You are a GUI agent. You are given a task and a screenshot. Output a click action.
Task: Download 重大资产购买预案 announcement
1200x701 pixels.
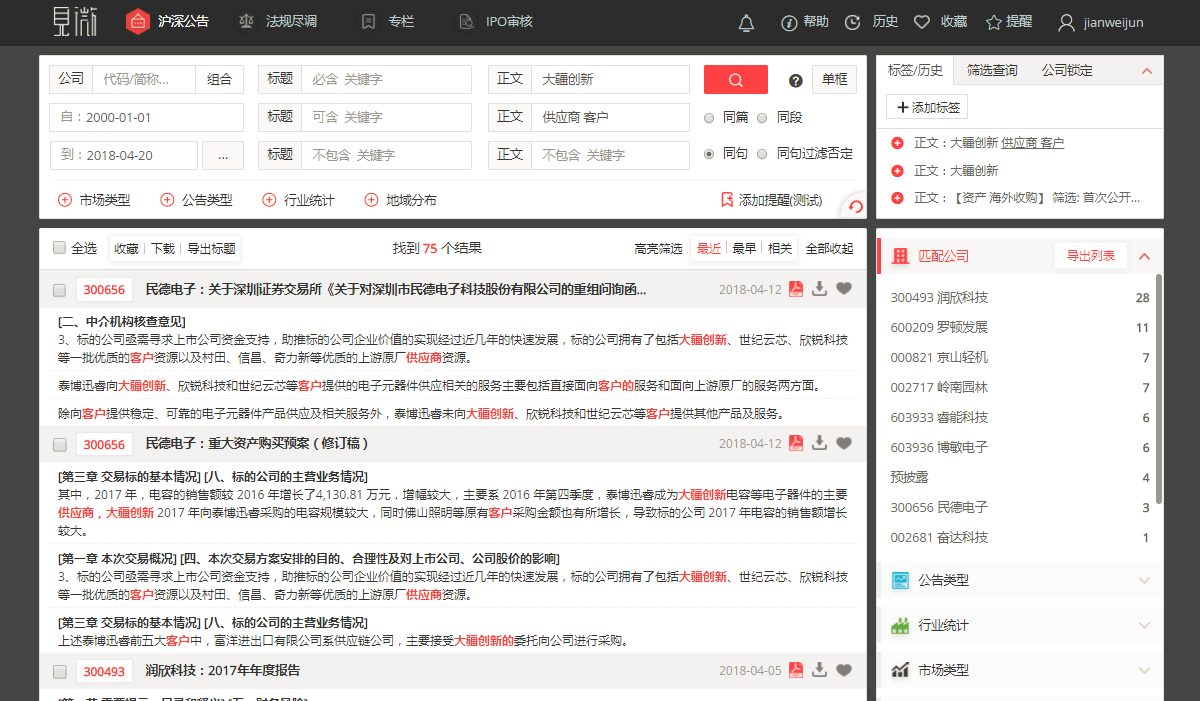coord(820,443)
